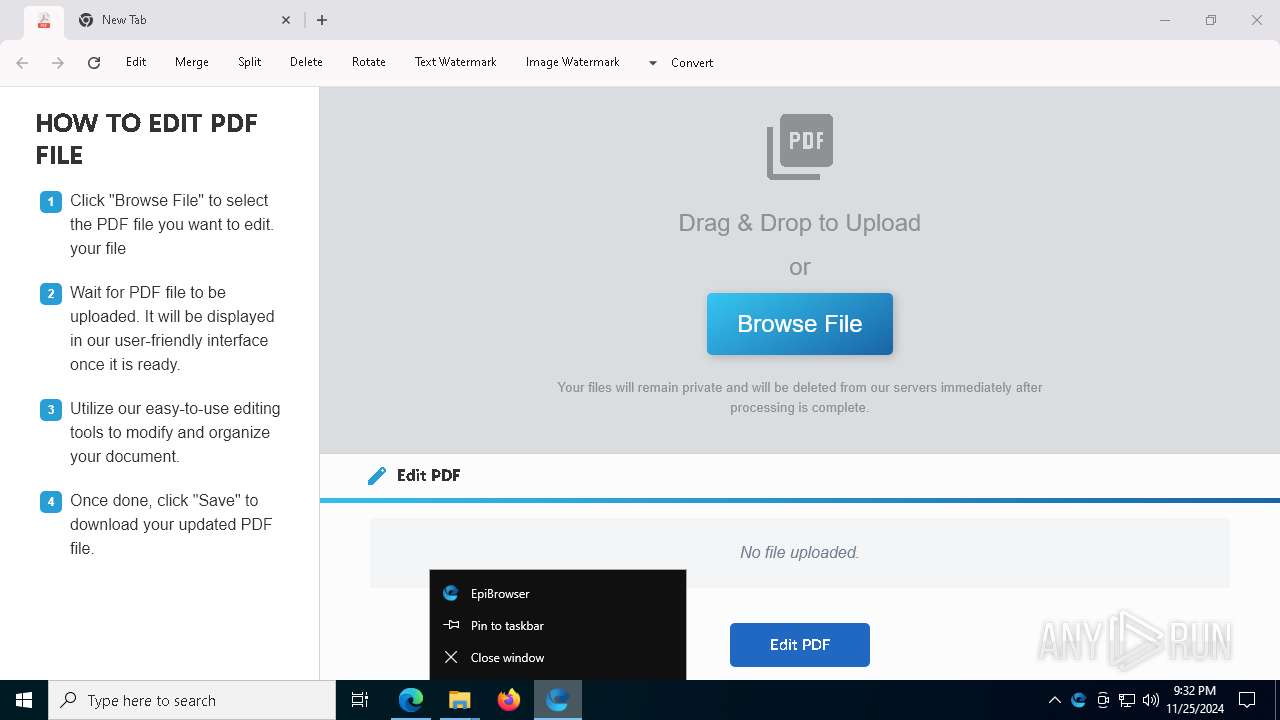Click the step 1 number badge
1280x720 pixels.
point(51,202)
